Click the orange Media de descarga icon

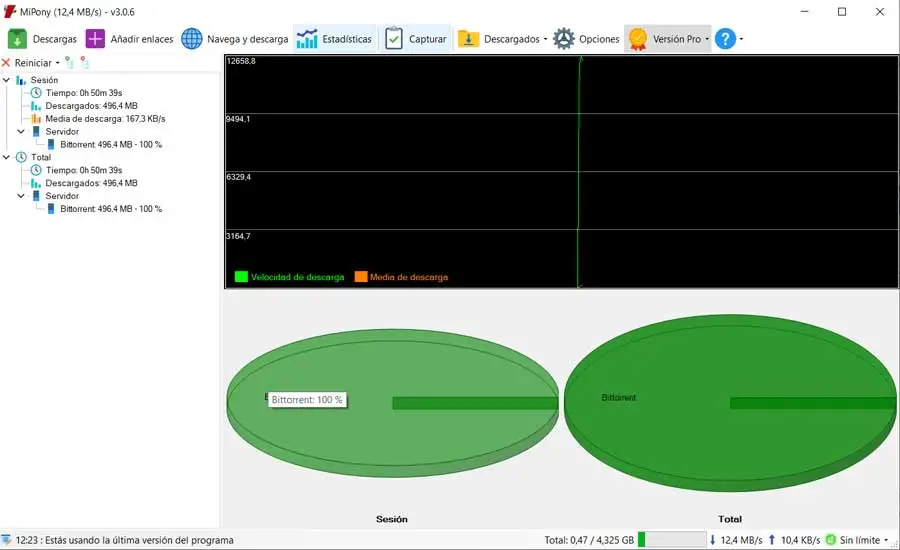tap(36, 118)
